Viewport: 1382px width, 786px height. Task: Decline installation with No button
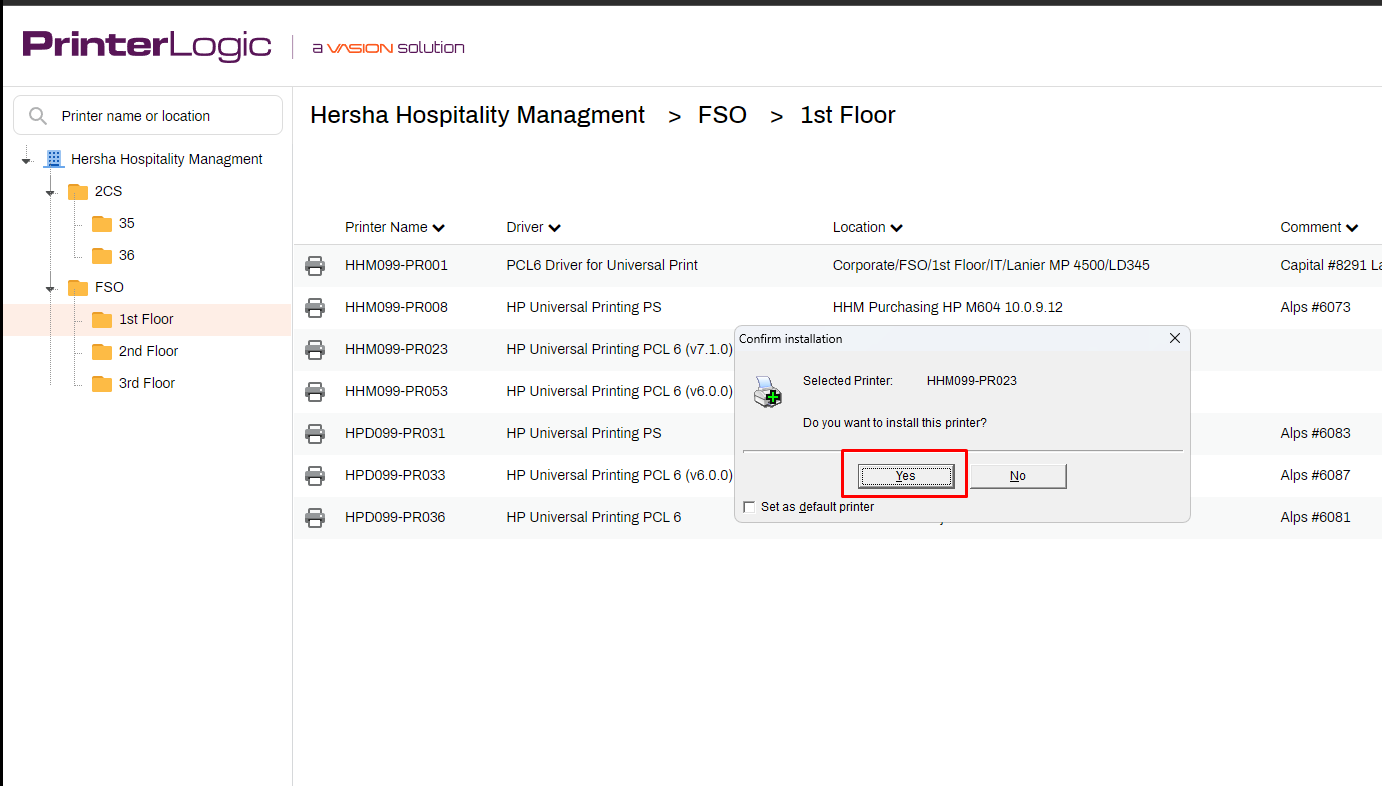(1018, 476)
